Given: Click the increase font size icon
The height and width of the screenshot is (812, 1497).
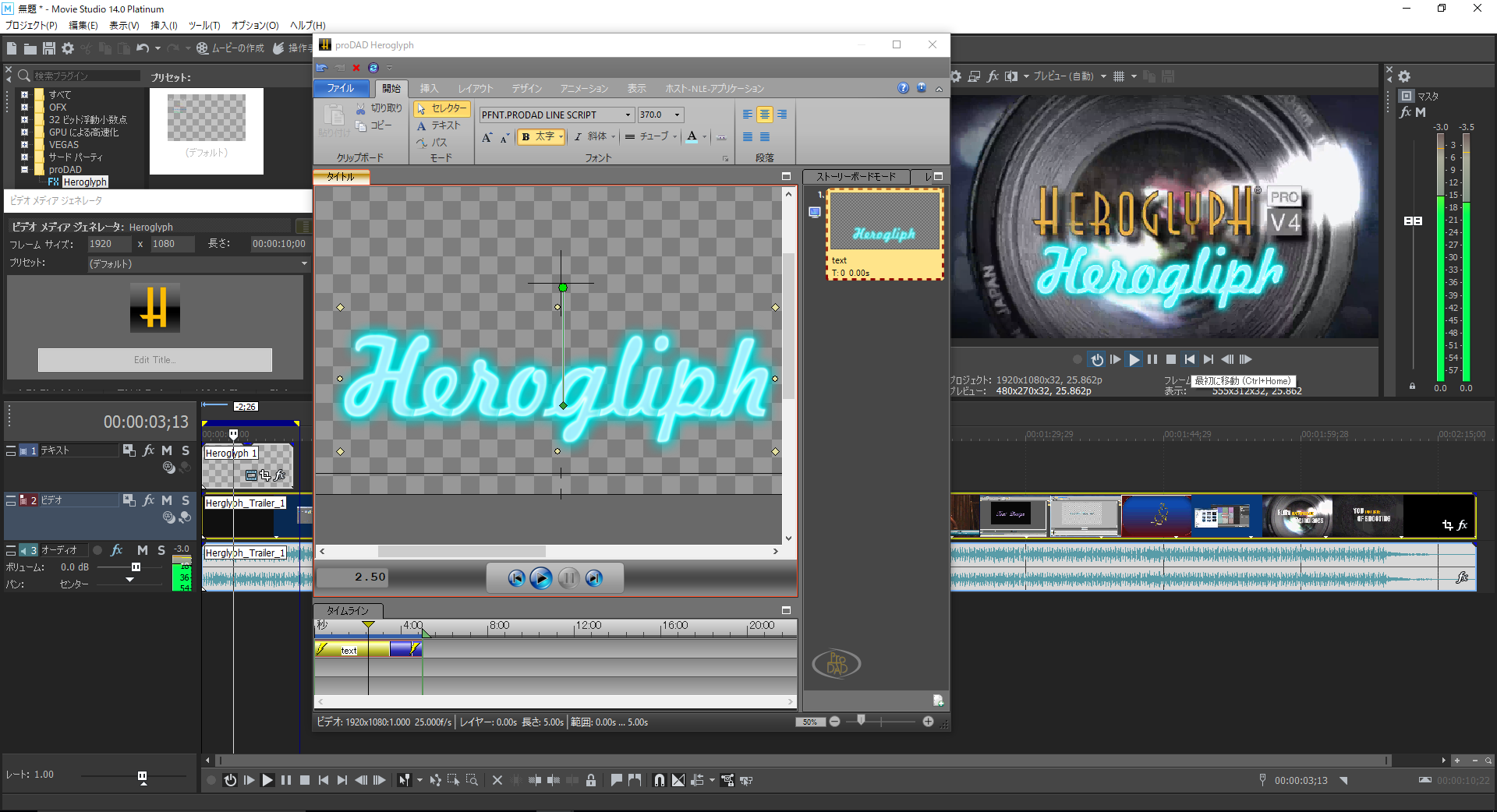Looking at the screenshot, I should [487, 137].
